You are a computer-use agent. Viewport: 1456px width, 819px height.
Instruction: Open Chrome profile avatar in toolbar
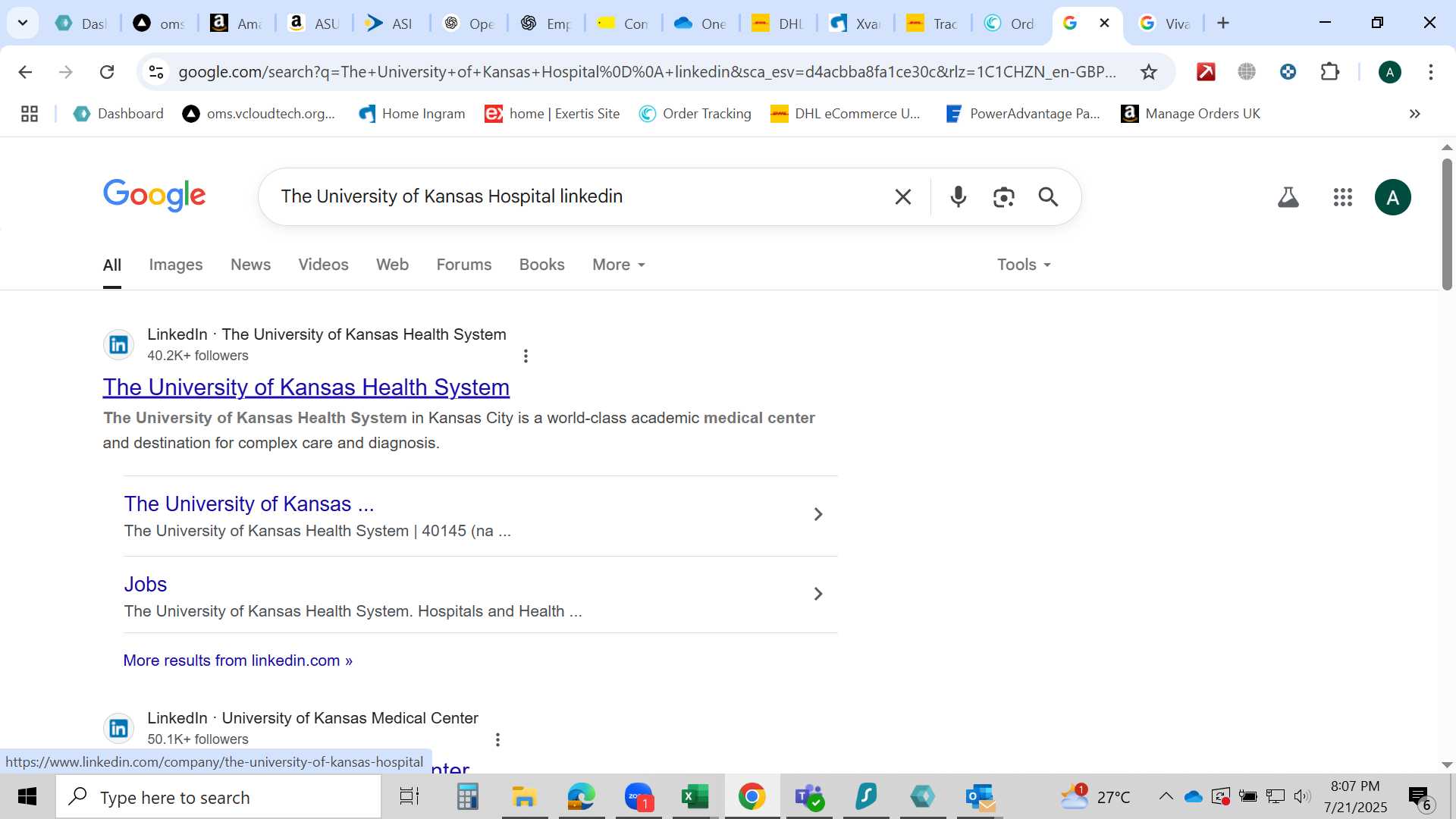[1389, 72]
